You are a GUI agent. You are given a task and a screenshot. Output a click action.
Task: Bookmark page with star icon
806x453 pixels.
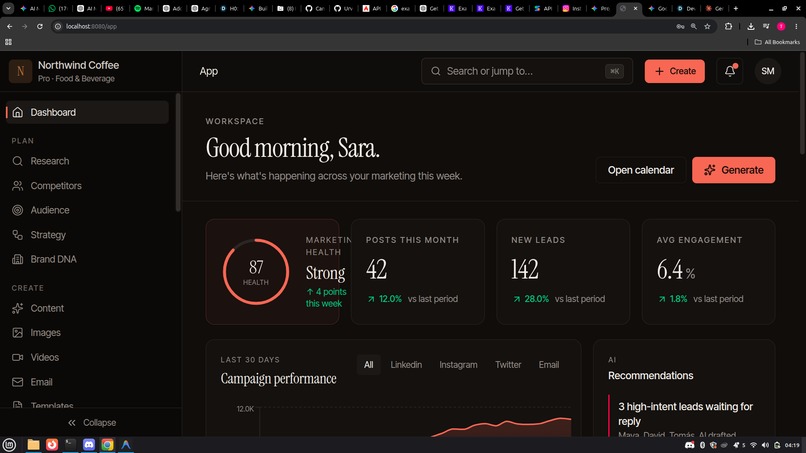tap(707, 26)
